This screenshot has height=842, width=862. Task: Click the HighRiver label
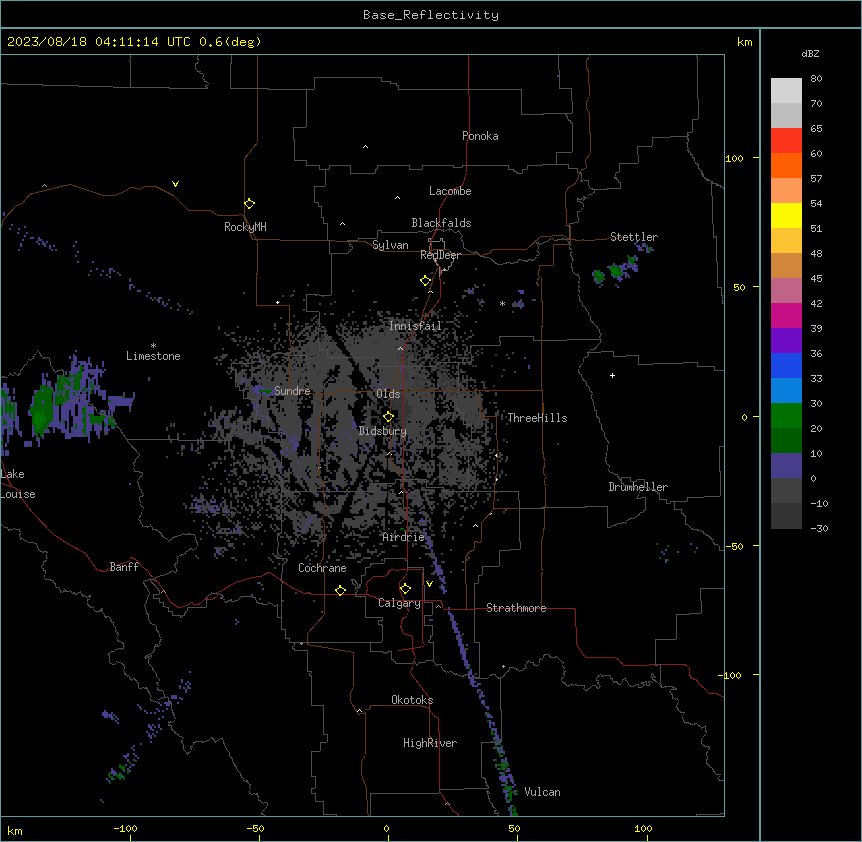[430, 743]
